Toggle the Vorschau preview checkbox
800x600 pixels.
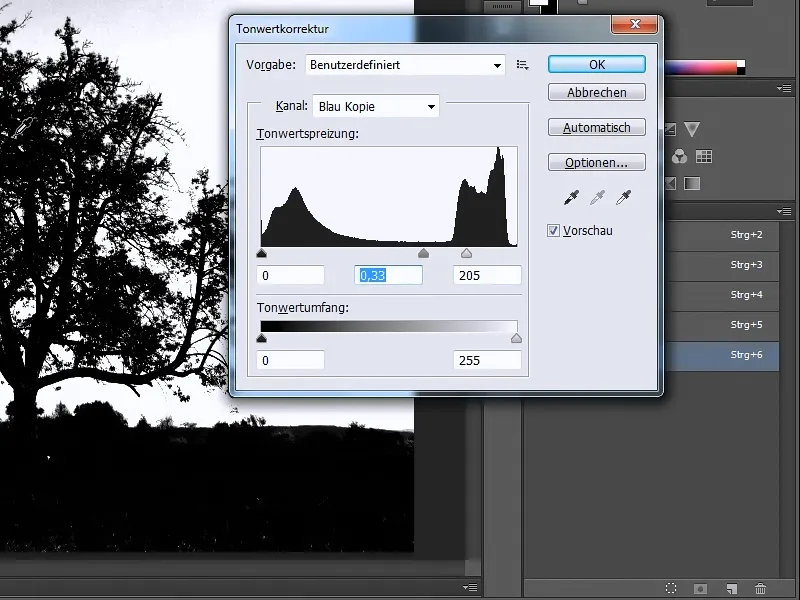point(553,231)
